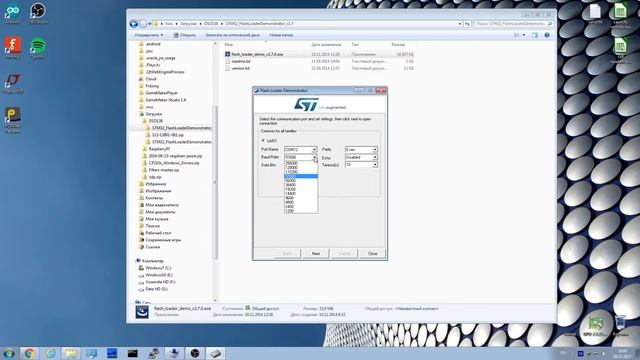
Task: Open Google Chrome from taskbar
Action: point(29,353)
